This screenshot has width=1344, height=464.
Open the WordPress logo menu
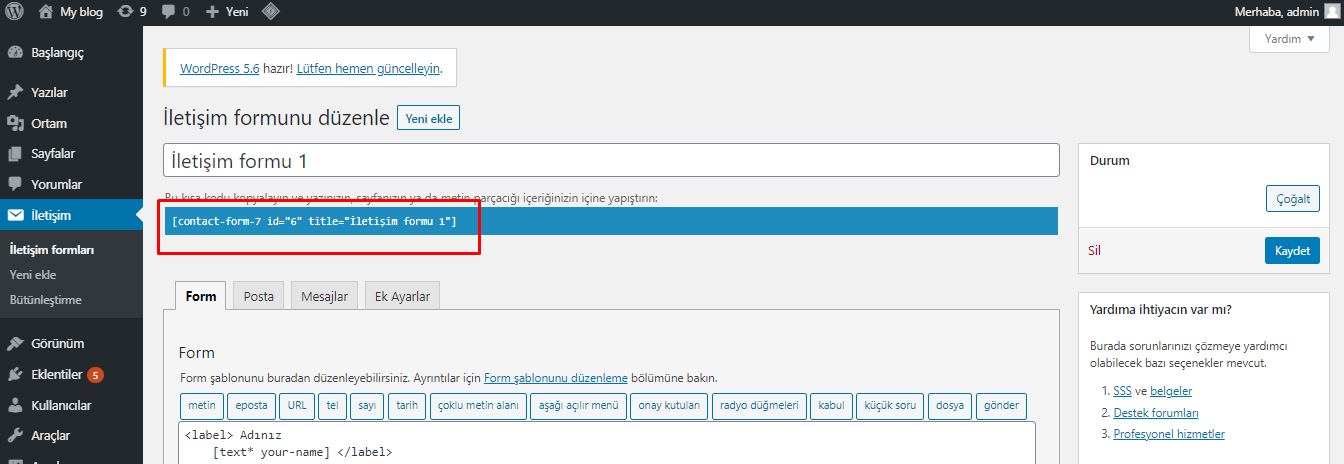pyautogui.click(x=15, y=12)
